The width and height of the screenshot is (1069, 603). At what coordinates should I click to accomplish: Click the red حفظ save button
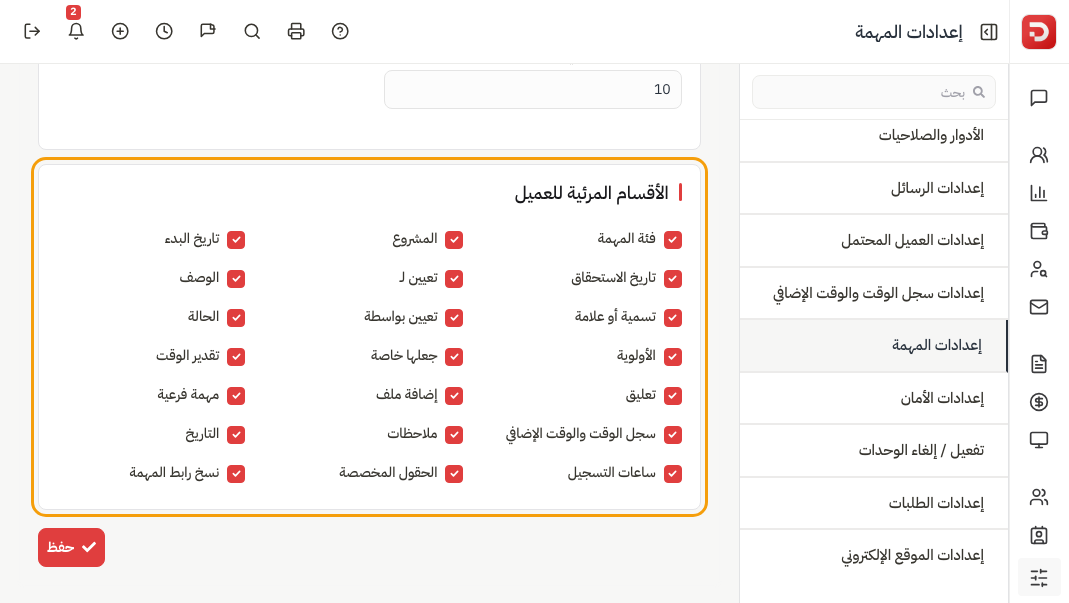72,547
